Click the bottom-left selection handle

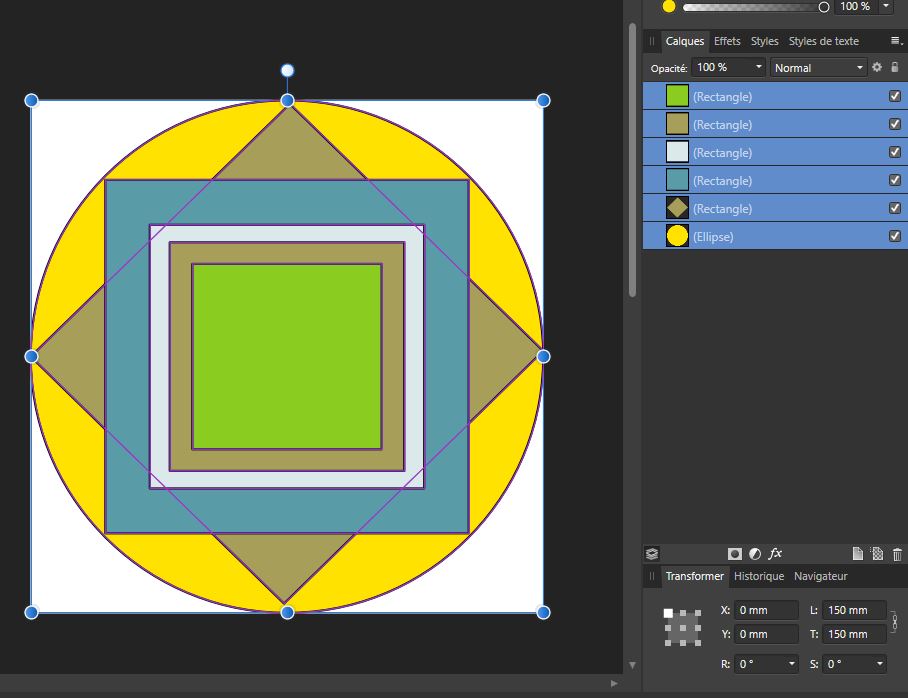pos(31,612)
